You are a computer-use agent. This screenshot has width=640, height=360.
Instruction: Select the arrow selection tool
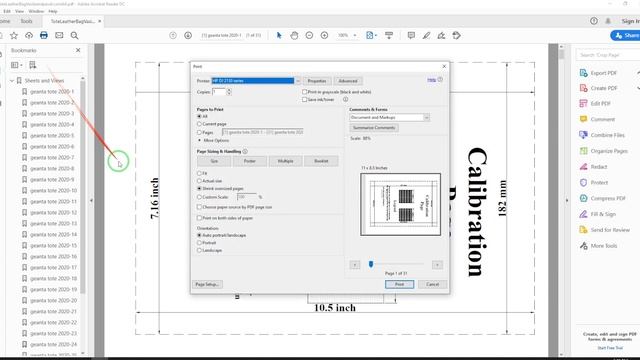click(x=279, y=36)
